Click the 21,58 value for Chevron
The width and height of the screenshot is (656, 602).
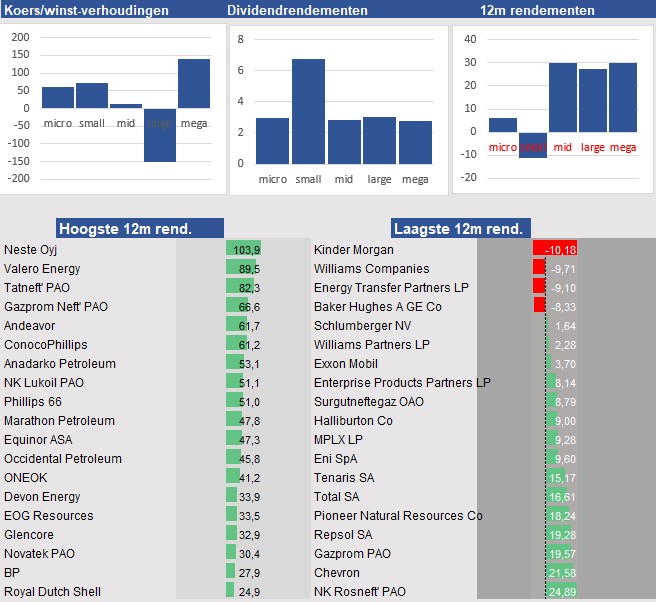pos(562,573)
